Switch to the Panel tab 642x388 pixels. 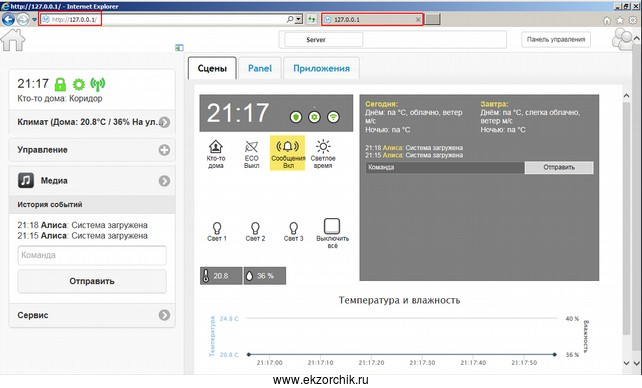click(x=260, y=68)
